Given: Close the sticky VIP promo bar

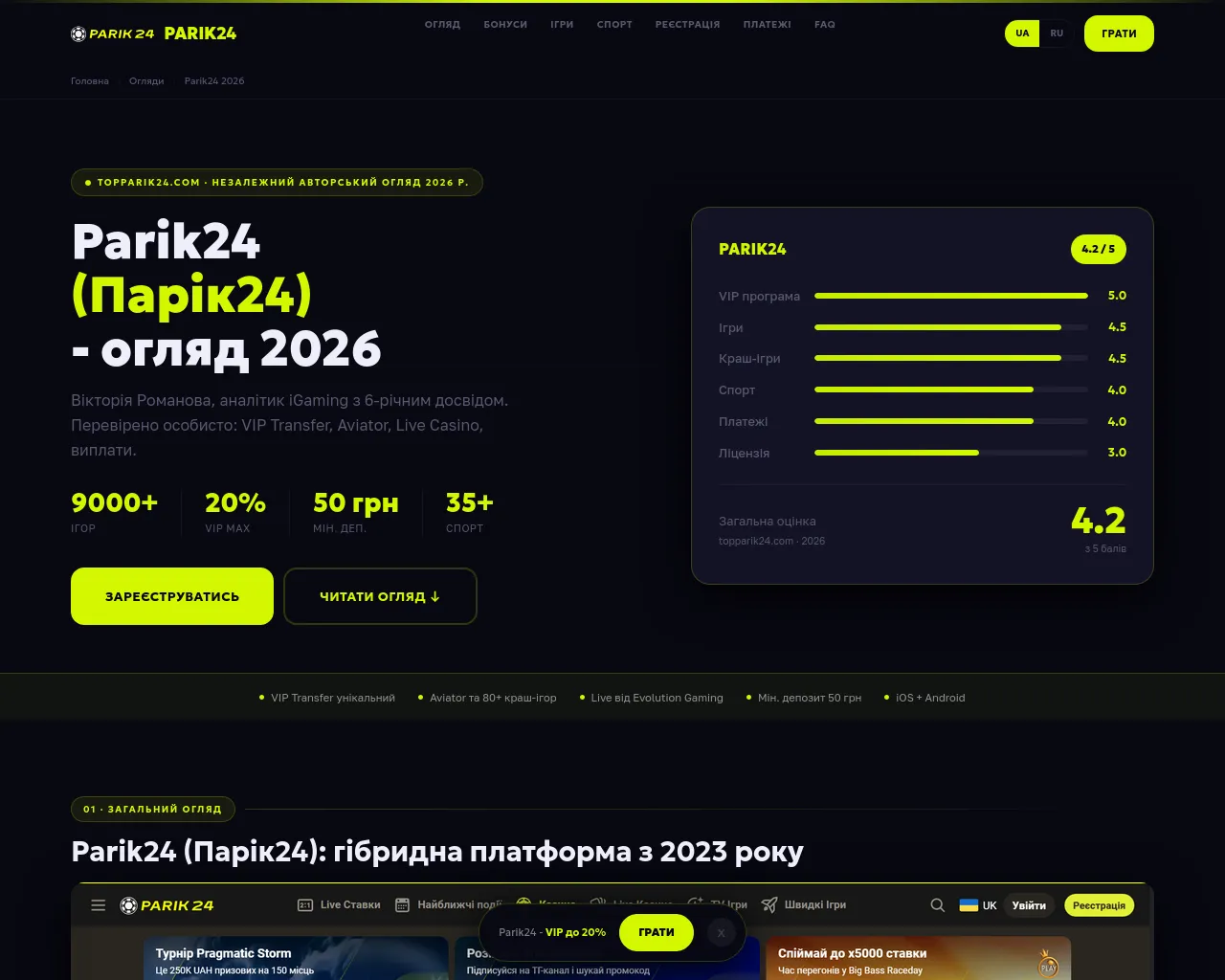Looking at the screenshot, I should pyautogui.click(x=722, y=932).
